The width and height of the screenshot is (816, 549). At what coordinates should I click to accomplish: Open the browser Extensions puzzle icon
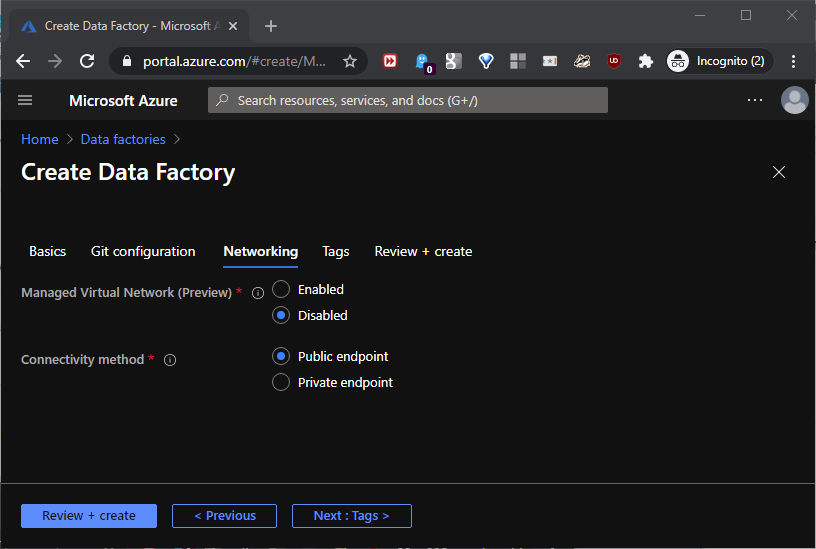(646, 61)
